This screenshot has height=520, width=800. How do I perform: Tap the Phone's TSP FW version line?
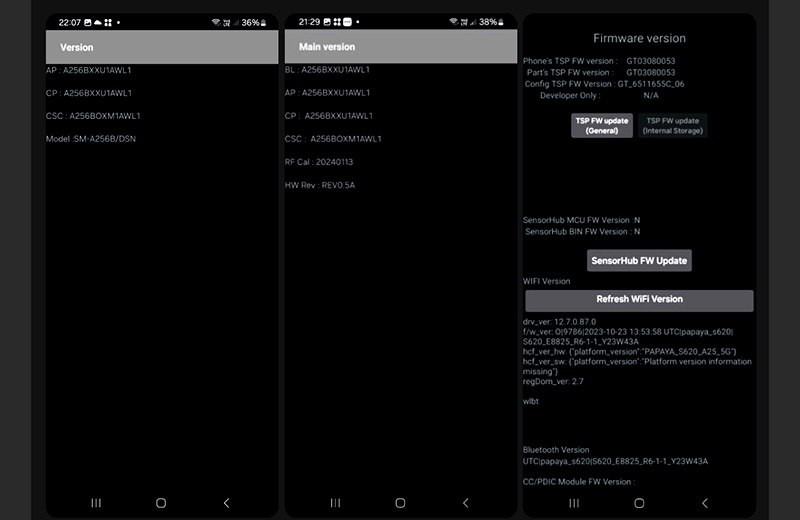point(599,61)
